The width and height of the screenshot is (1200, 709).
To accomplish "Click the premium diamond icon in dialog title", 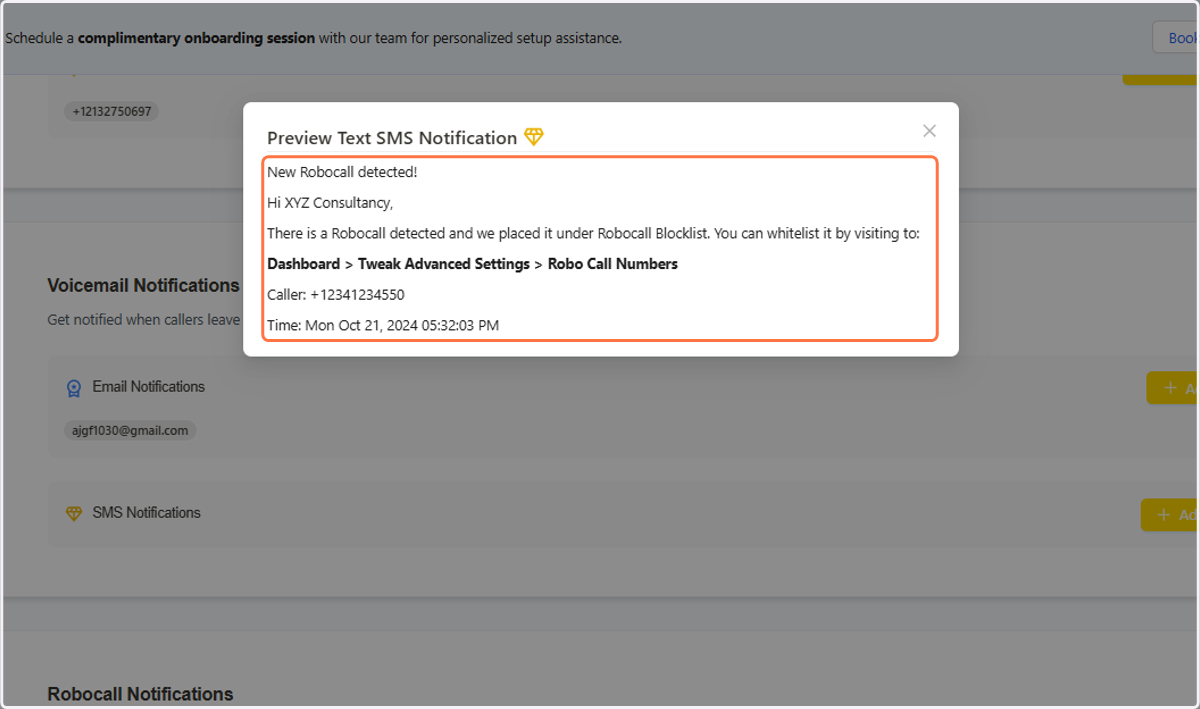I will 534,137.
